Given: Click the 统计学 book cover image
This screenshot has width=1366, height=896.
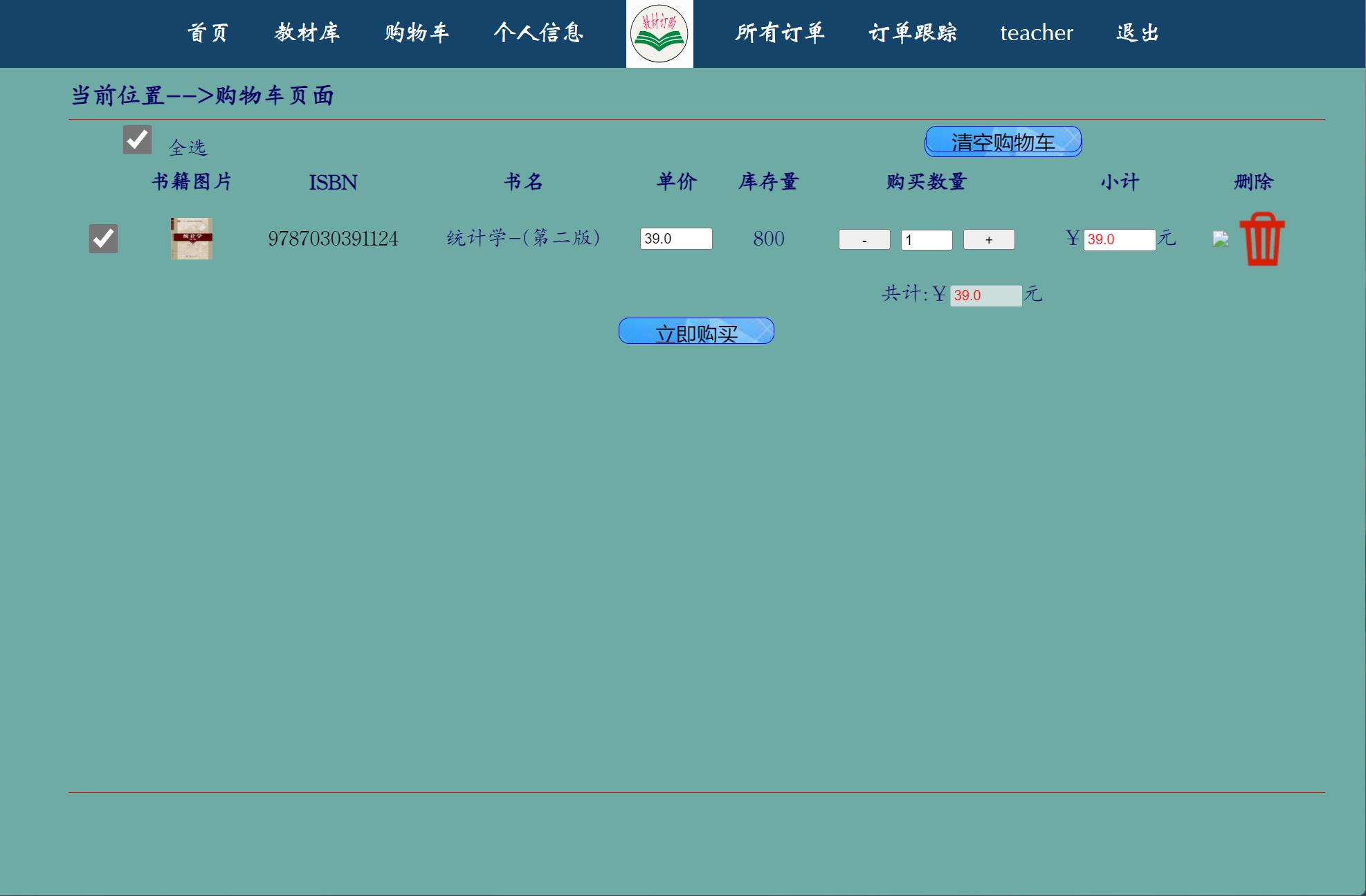Looking at the screenshot, I should [x=190, y=239].
